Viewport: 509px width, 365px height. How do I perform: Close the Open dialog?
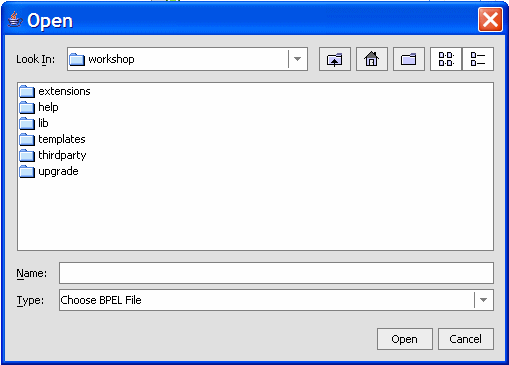(490, 20)
